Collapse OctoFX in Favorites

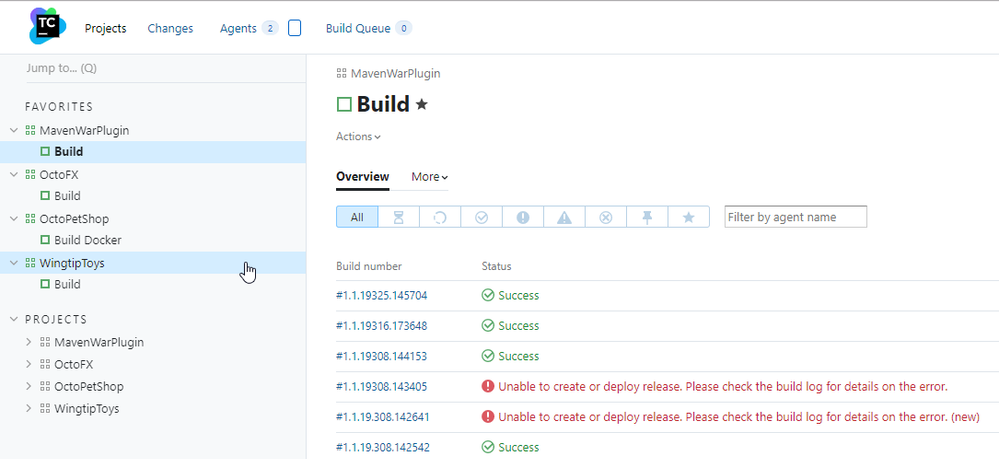[14, 175]
